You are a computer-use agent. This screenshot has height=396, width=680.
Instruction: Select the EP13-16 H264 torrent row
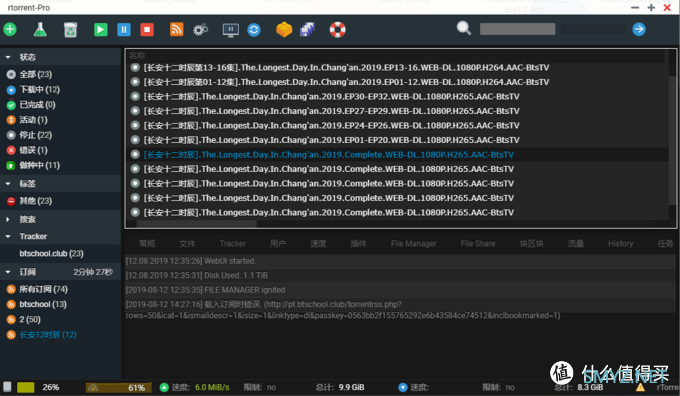point(397,68)
